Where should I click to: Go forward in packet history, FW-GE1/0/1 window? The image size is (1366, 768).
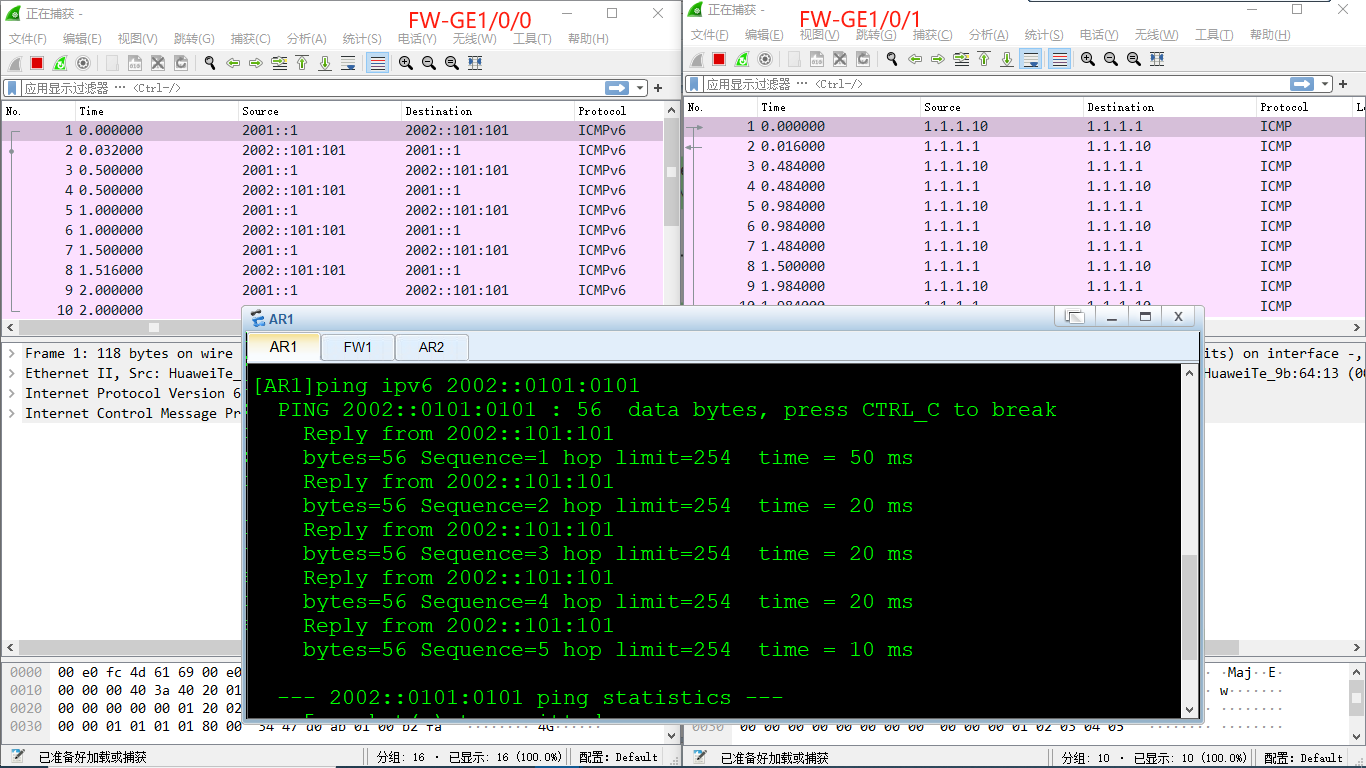click(x=938, y=59)
